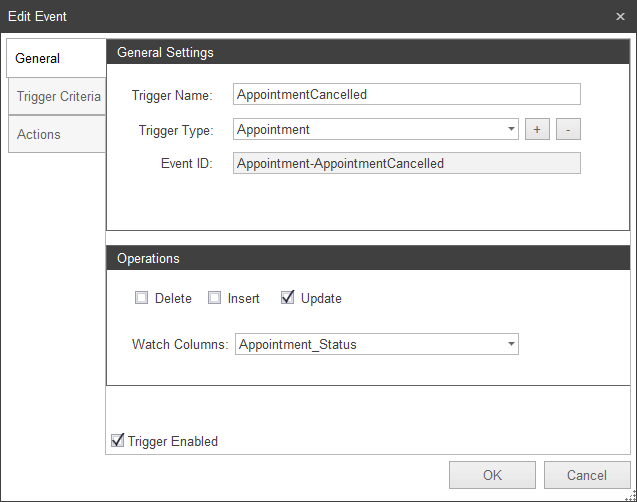Click the read-only Event ID field
This screenshot has height=502, width=637.
click(x=406, y=163)
